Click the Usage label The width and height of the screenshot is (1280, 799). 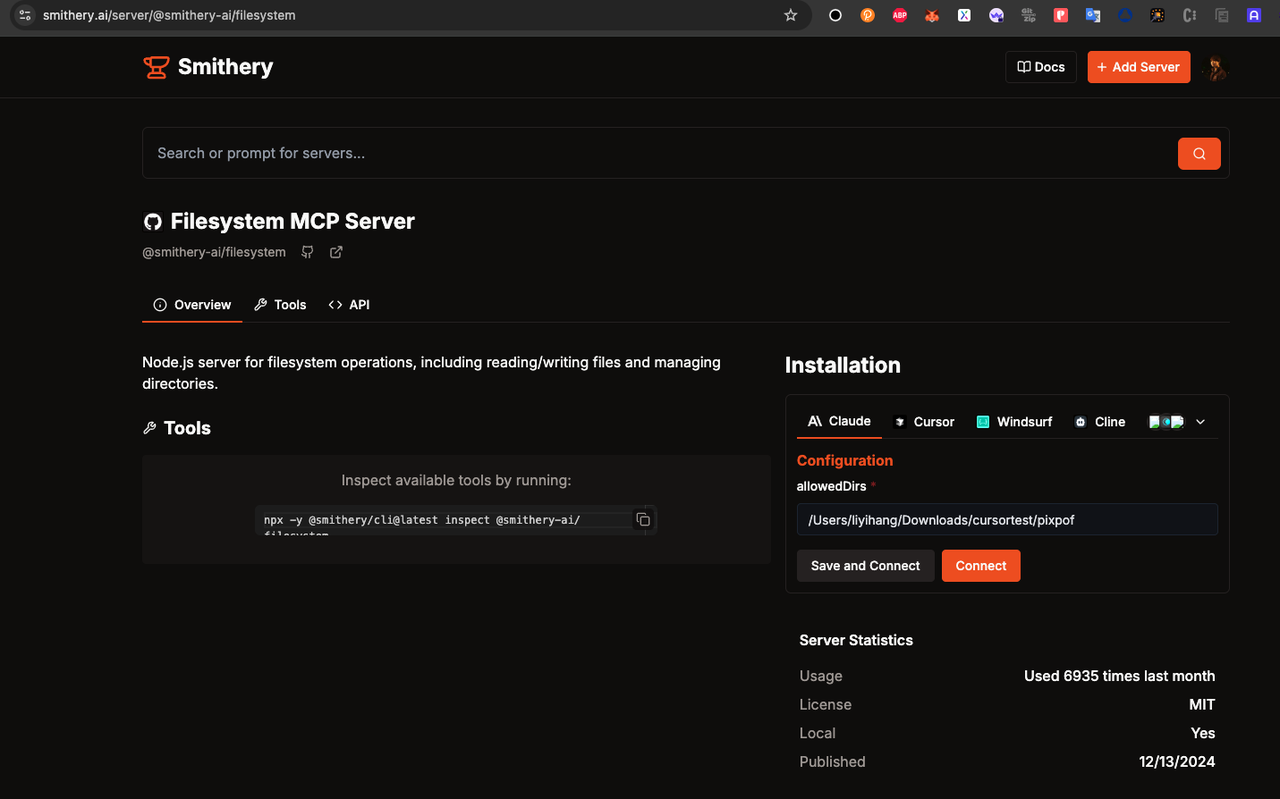[821, 676]
